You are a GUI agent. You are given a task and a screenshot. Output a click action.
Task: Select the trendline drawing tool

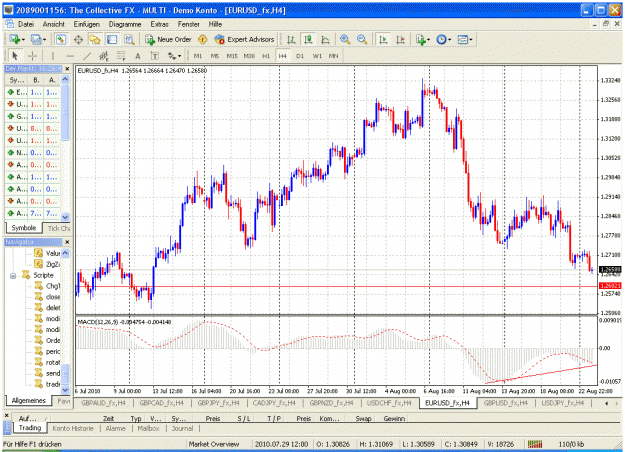87,56
